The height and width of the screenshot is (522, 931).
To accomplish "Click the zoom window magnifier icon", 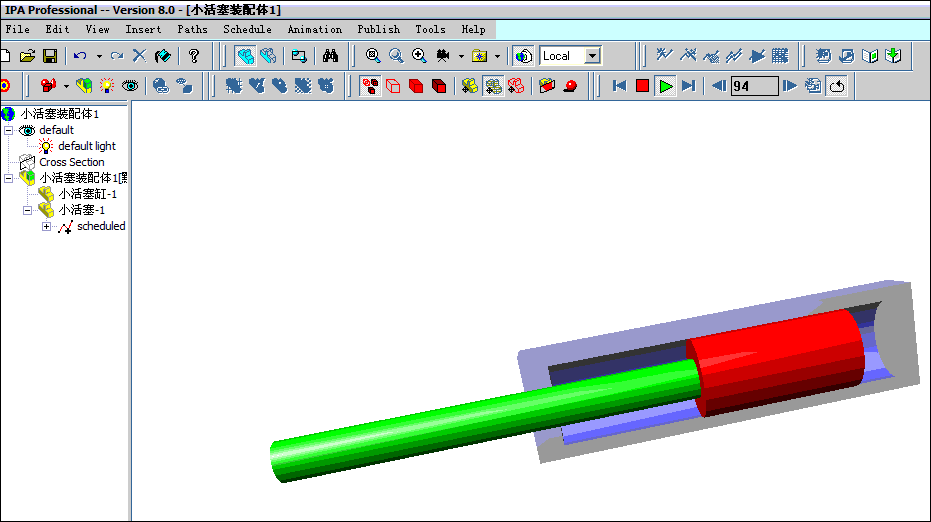I will click(x=396, y=56).
